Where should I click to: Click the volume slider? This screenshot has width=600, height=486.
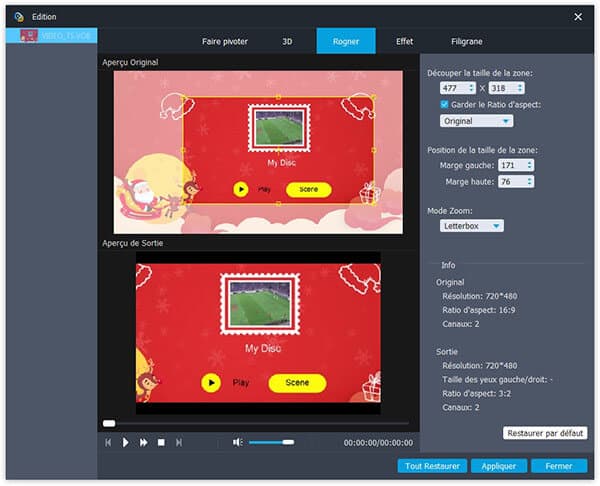pos(270,442)
